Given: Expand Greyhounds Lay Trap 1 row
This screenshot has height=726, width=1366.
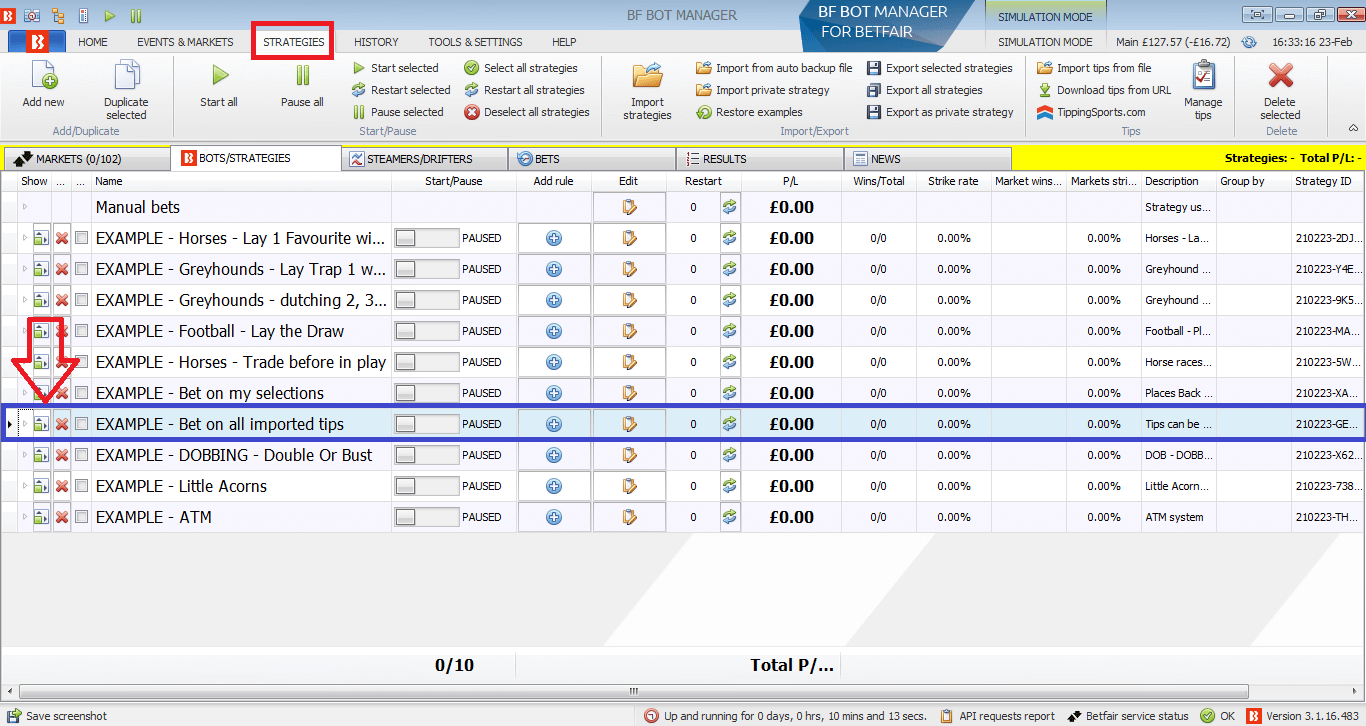Looking at the screenshot, I should (25, 269).
